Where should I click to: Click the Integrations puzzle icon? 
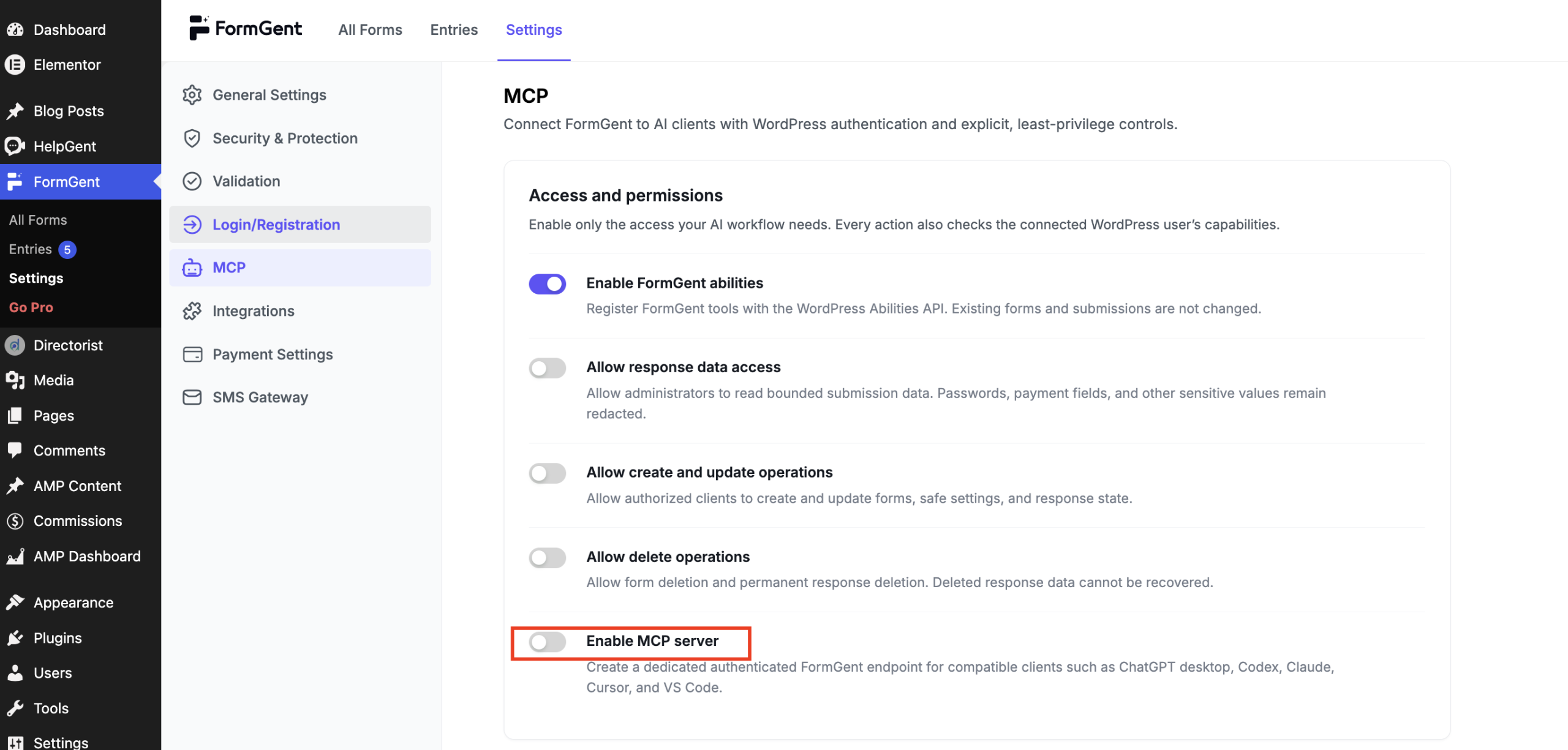pos(192,311)
